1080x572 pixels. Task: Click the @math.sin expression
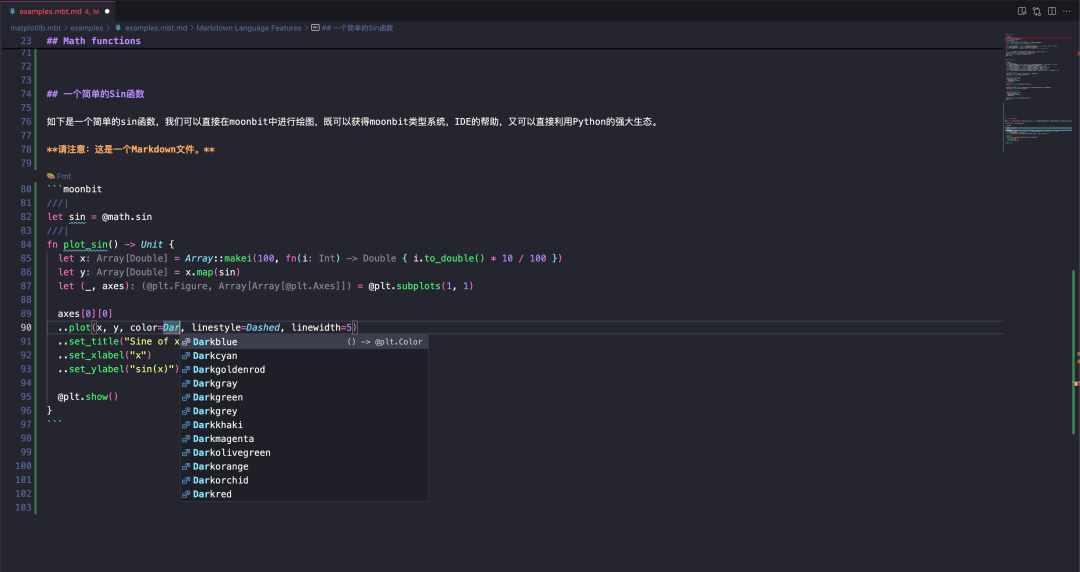point(127,217)
